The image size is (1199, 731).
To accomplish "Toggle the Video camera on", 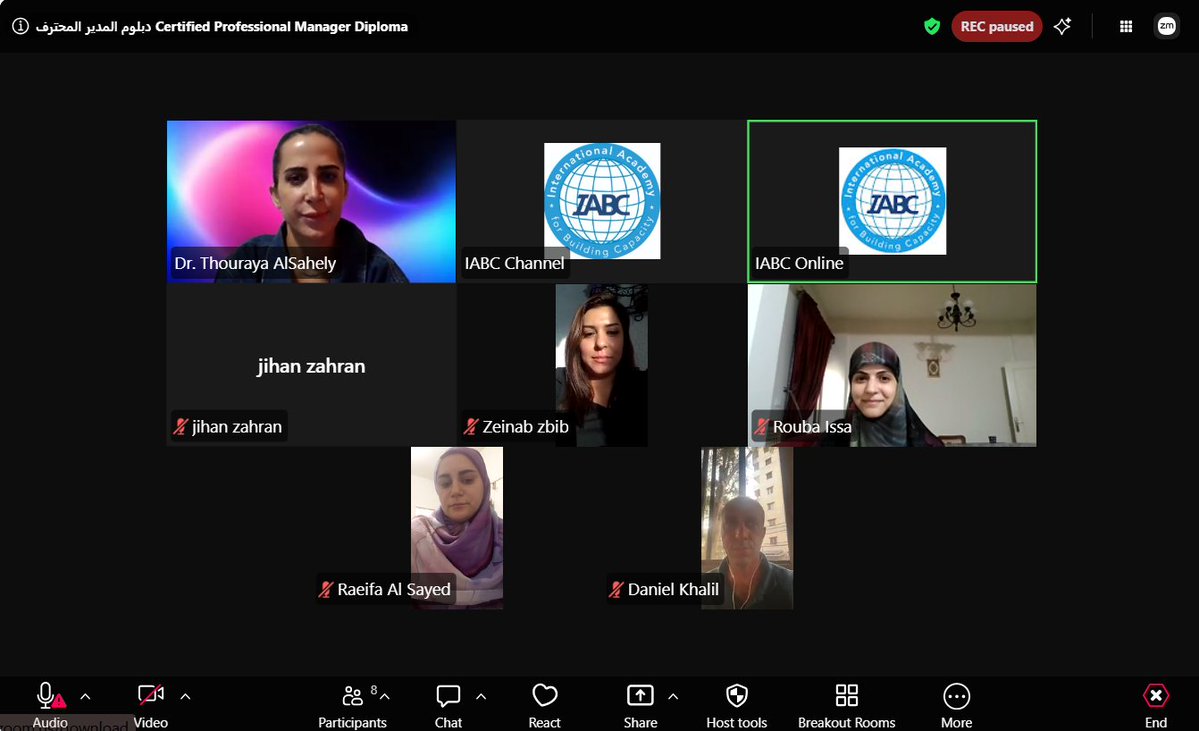I will pos(151,695).
